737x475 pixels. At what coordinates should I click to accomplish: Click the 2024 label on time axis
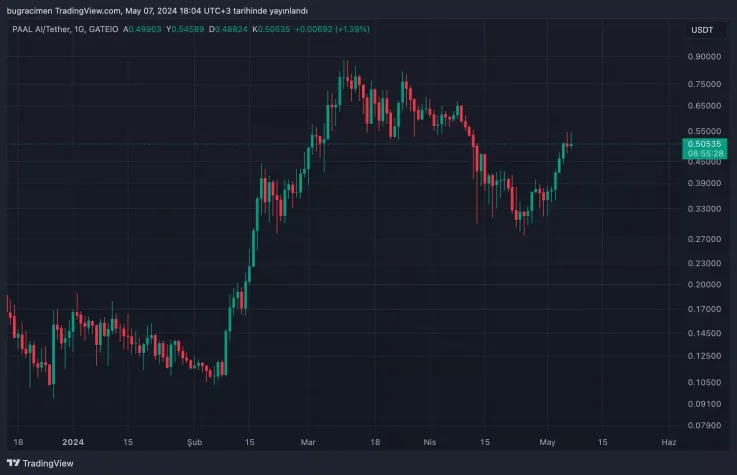(72, 441)
